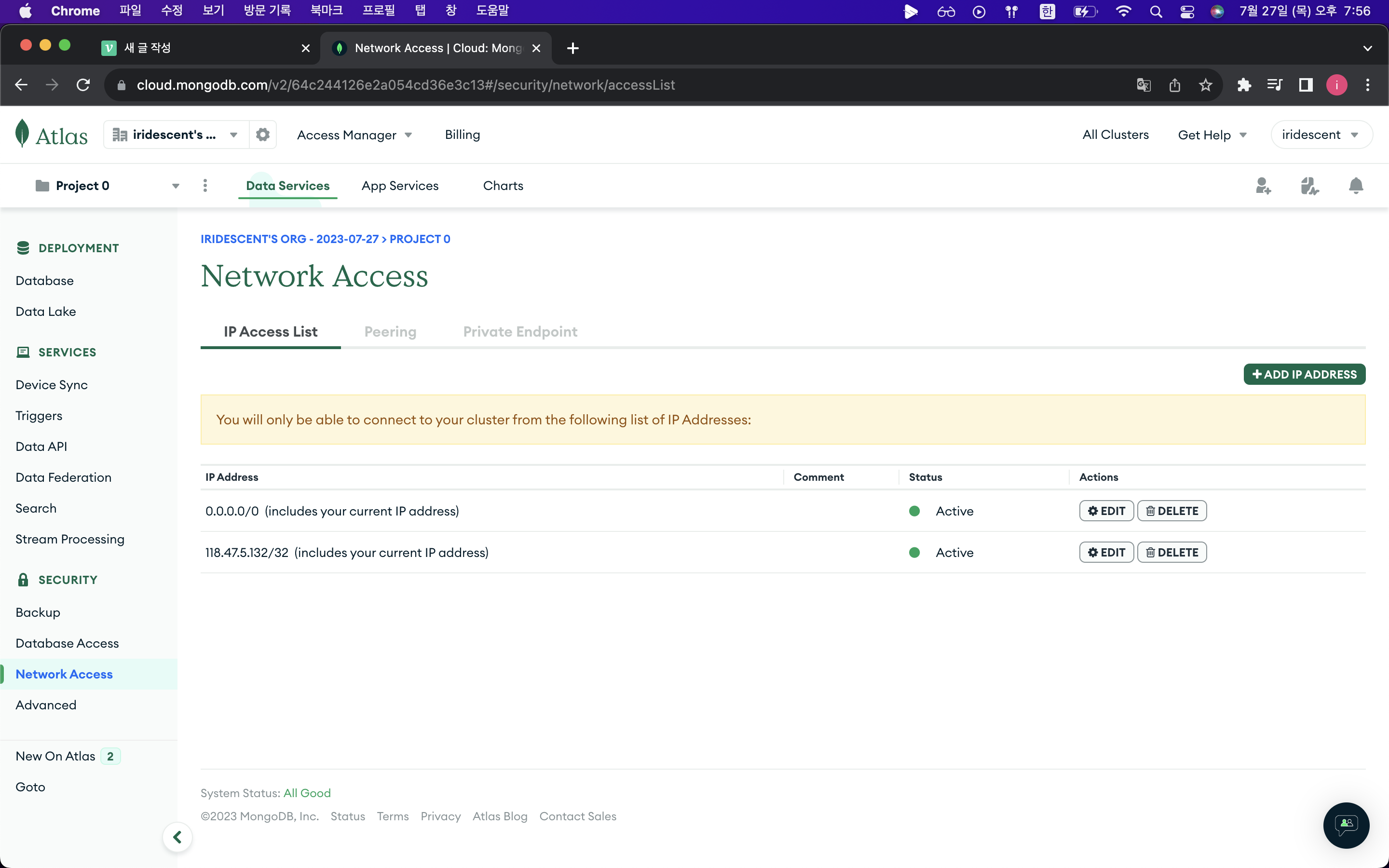Open a new Chrome tab
Viewport: 1389px width, 868px height.
click(x=572, y=48)
